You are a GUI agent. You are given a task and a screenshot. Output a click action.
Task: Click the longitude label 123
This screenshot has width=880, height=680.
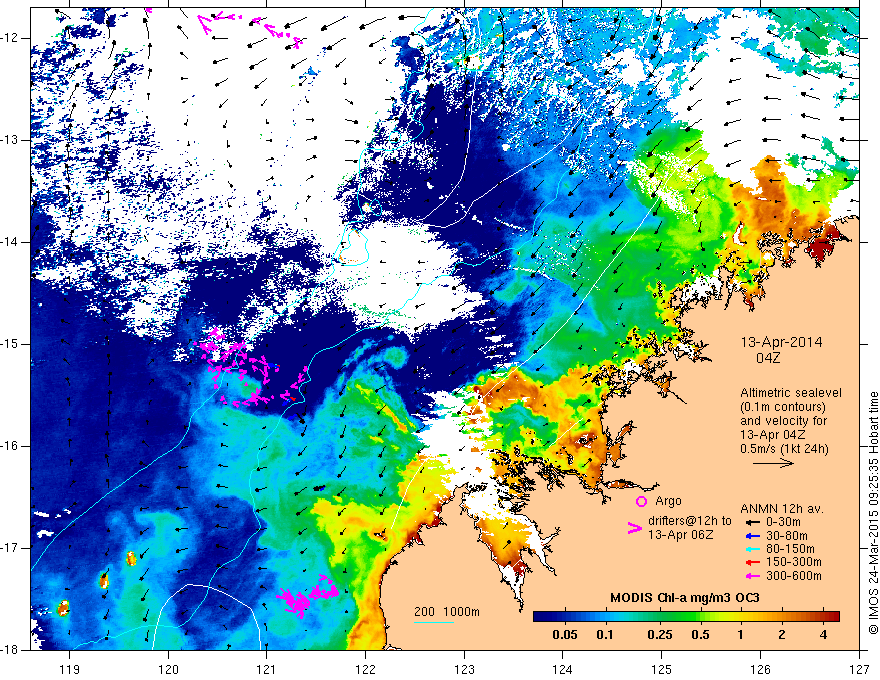coord(464,669)
